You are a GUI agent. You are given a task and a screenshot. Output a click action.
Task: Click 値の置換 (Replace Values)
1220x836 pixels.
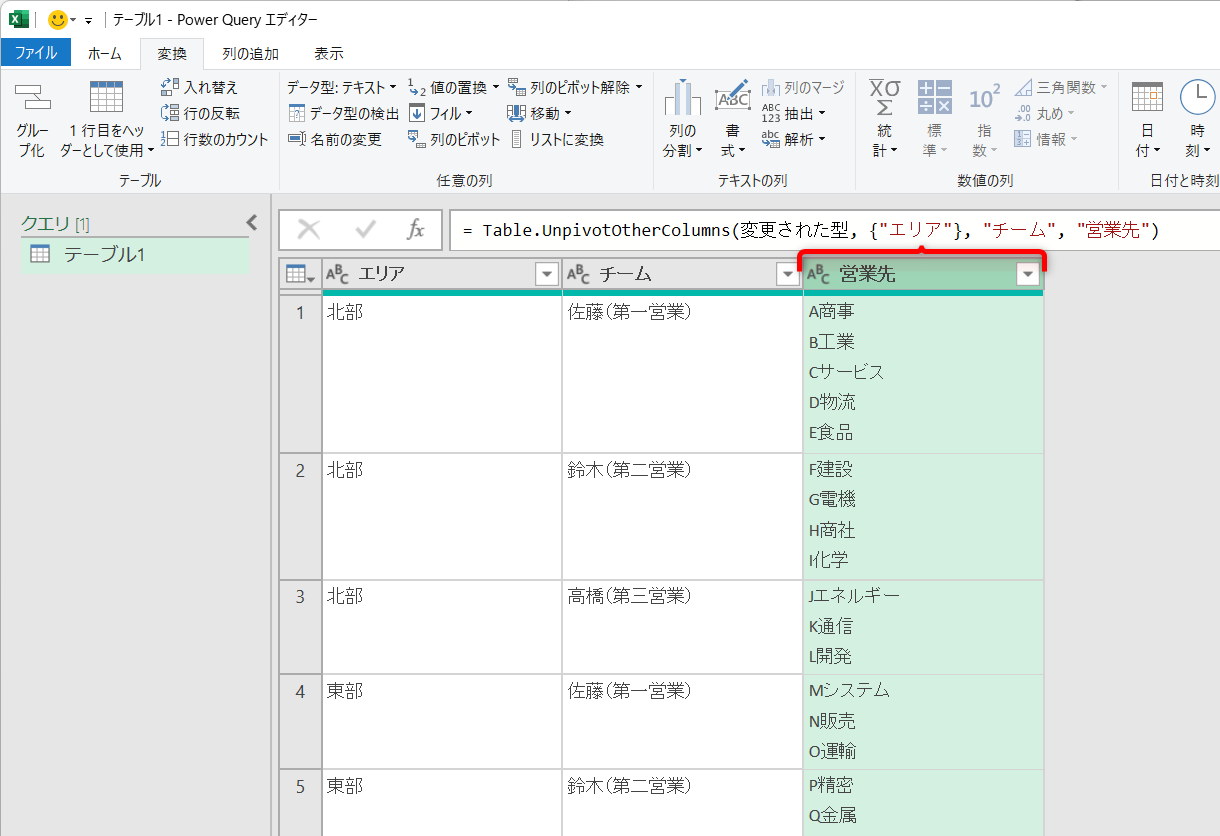tap(460, 87)
